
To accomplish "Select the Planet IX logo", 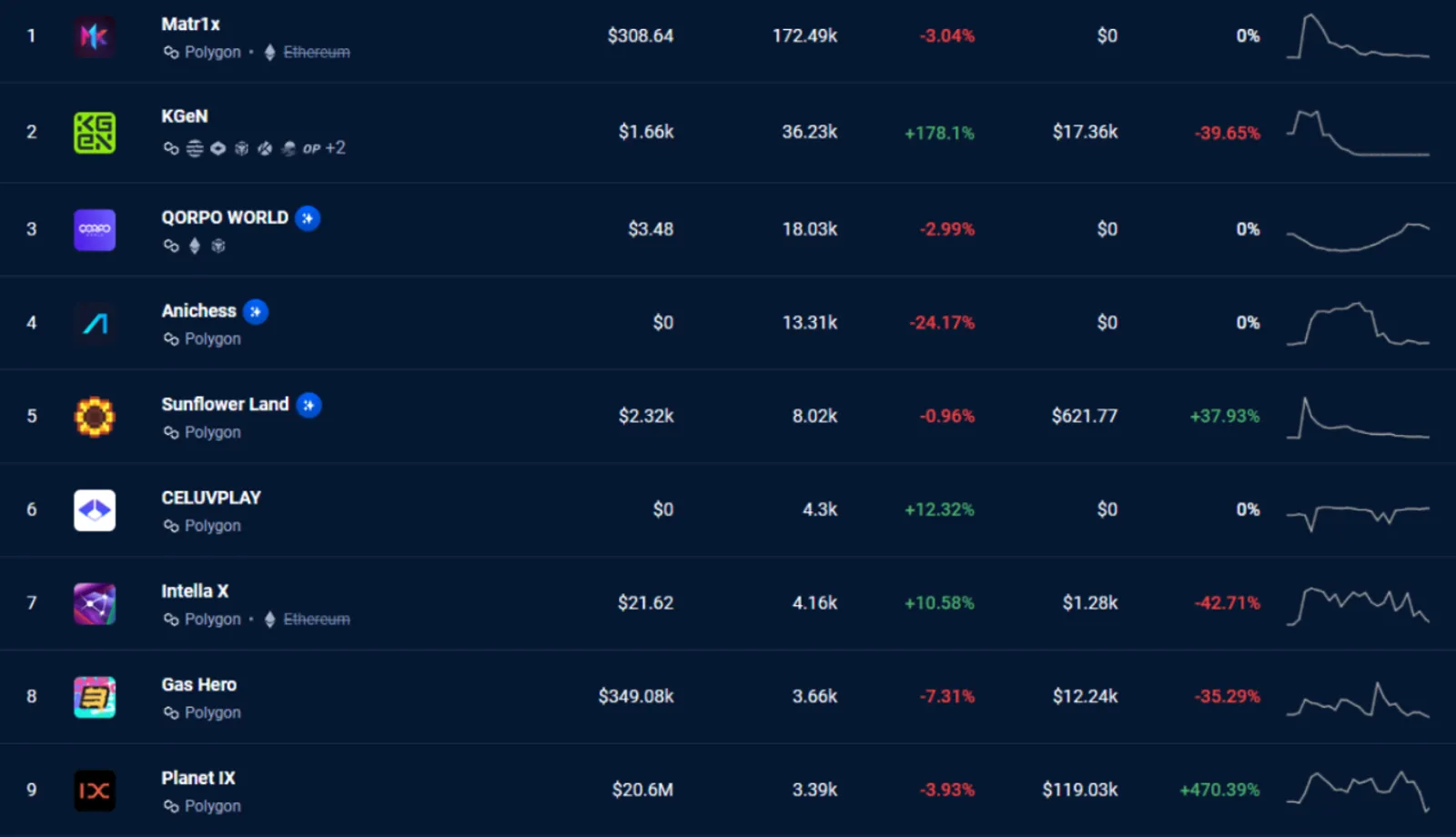I will pos(95,791).
